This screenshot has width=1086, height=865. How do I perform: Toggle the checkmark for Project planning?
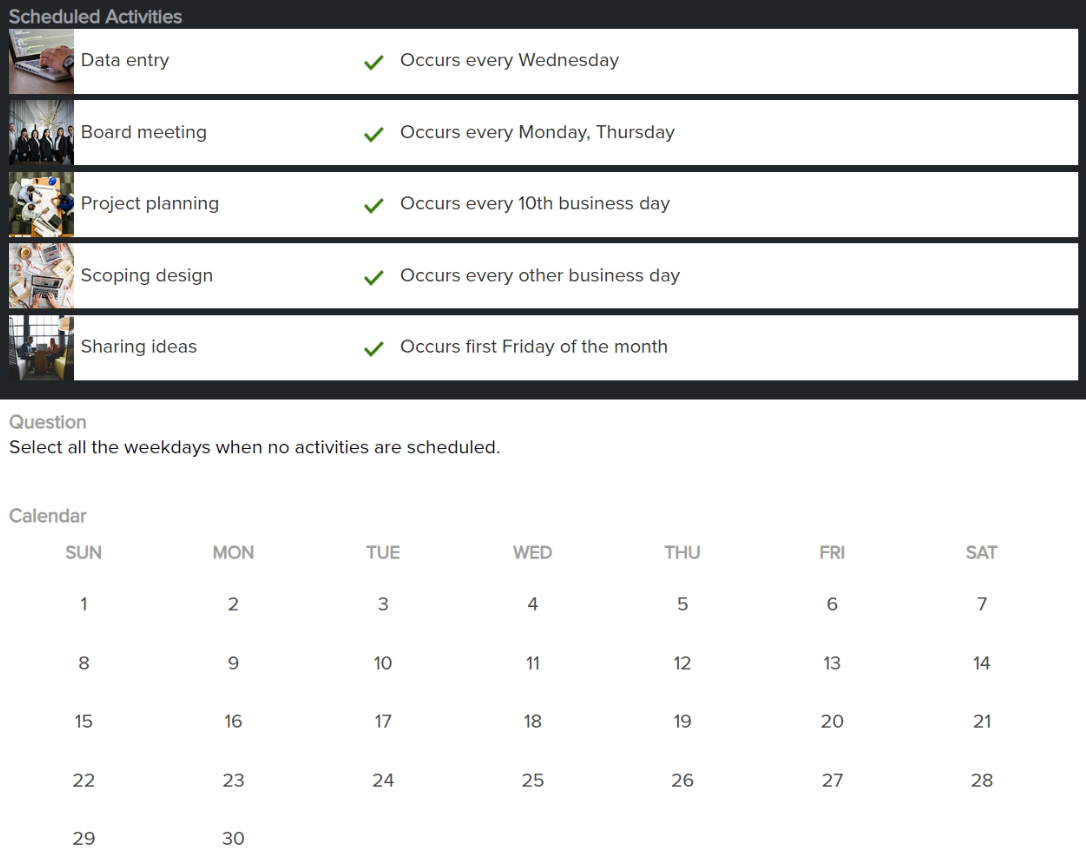[x=373, y=205]
